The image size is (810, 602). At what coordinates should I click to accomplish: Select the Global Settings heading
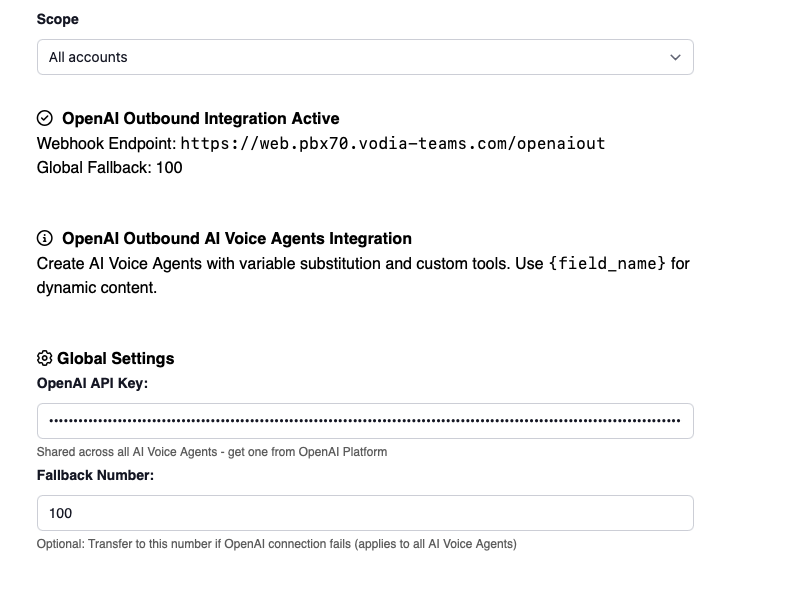(x=113, y=358)
